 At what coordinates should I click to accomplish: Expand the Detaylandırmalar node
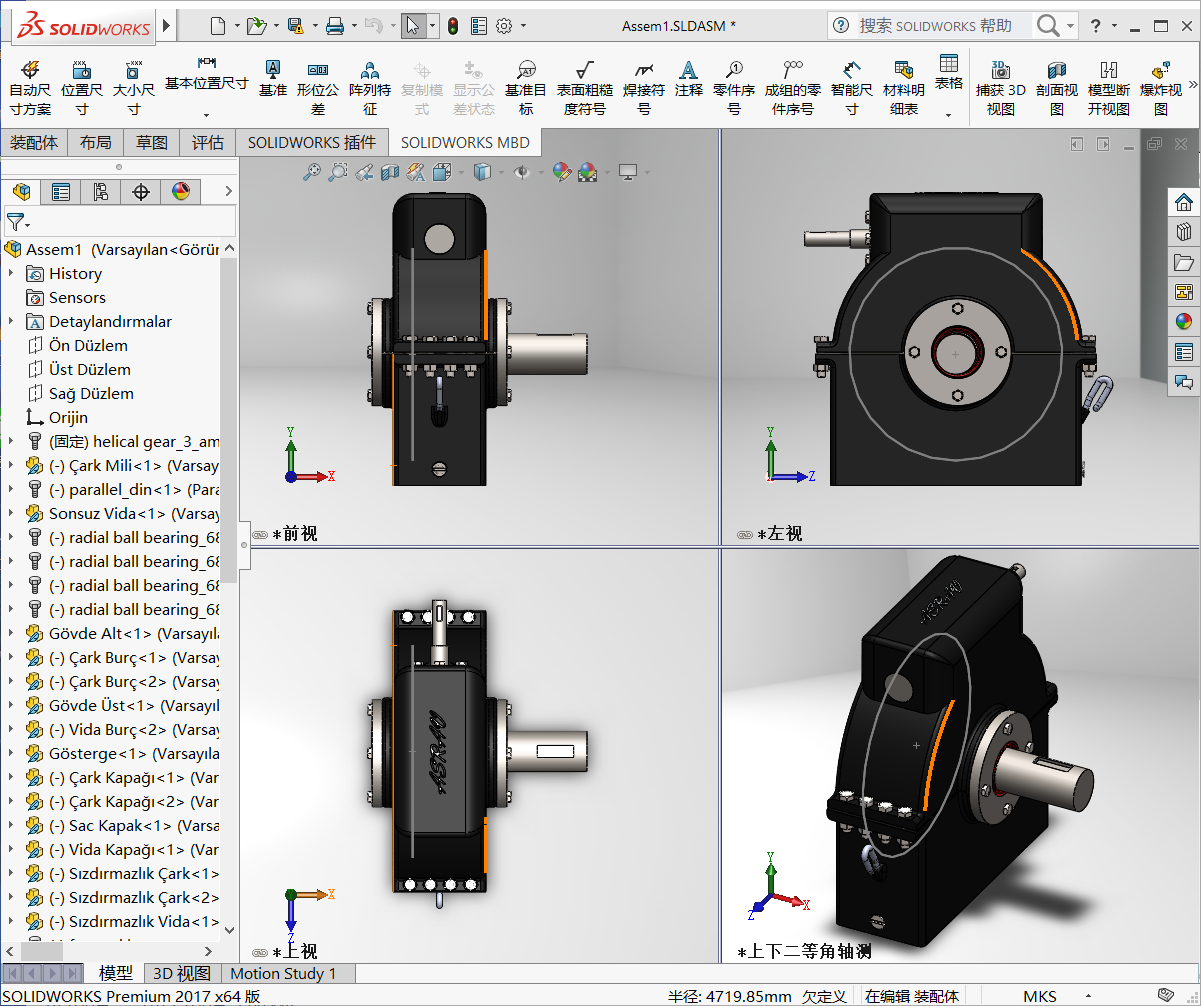click(11, 321)
